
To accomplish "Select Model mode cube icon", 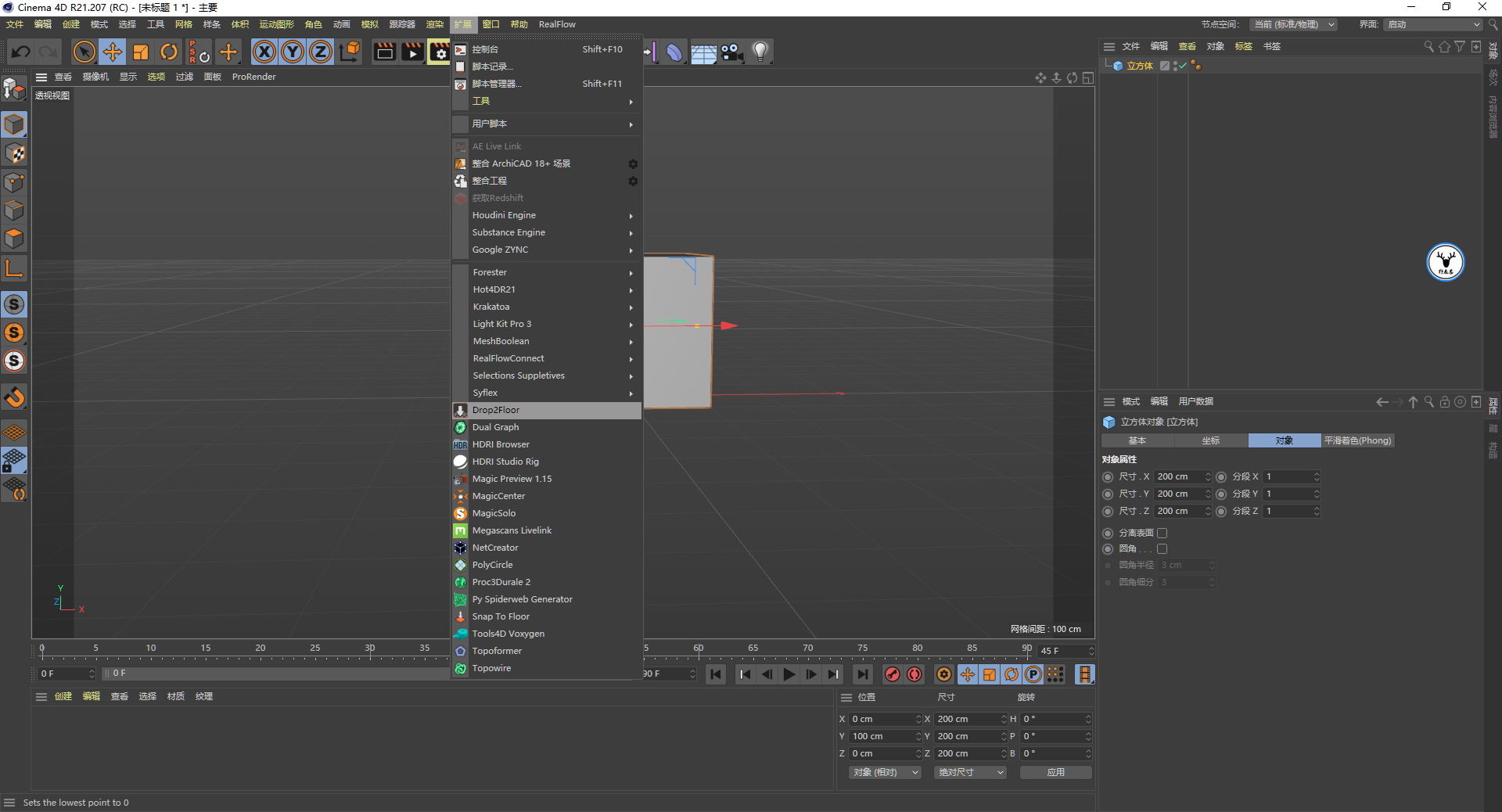I will 14,125.
